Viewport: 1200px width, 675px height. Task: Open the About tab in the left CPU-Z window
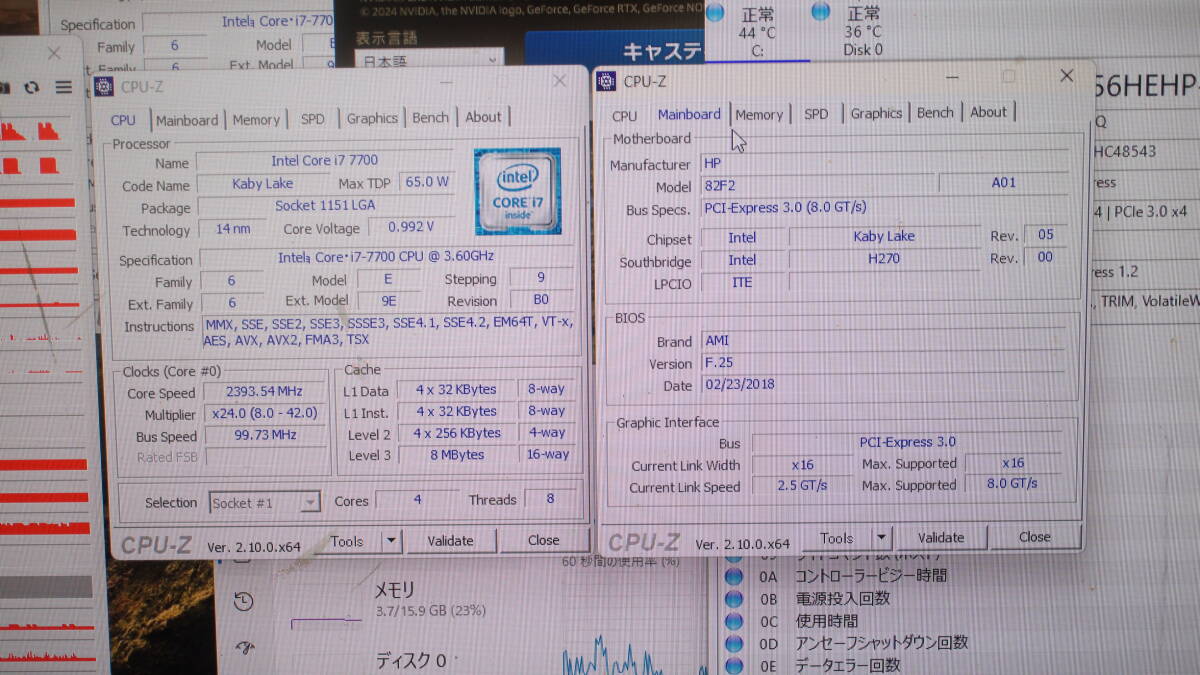(x=483, y=117)
